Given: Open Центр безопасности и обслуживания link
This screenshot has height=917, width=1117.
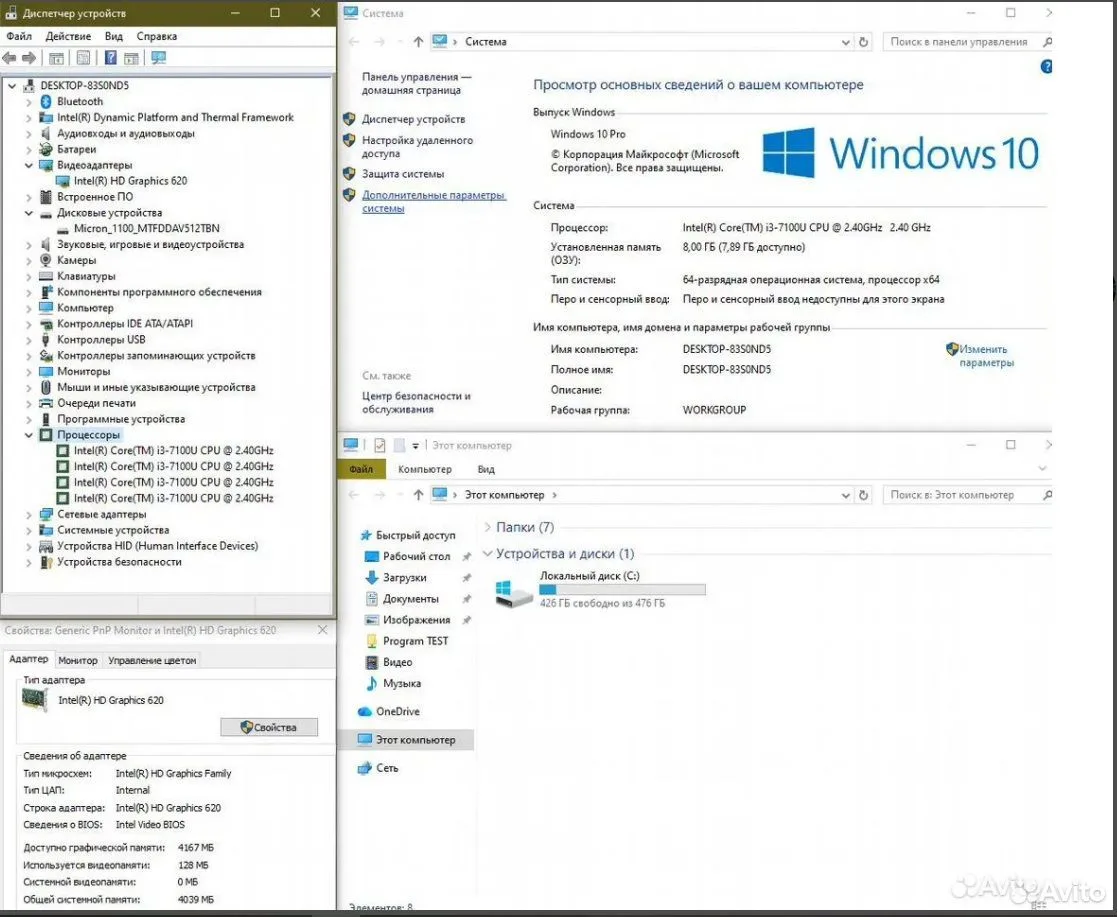Looking at the screenshot, I should coord(416,403).
